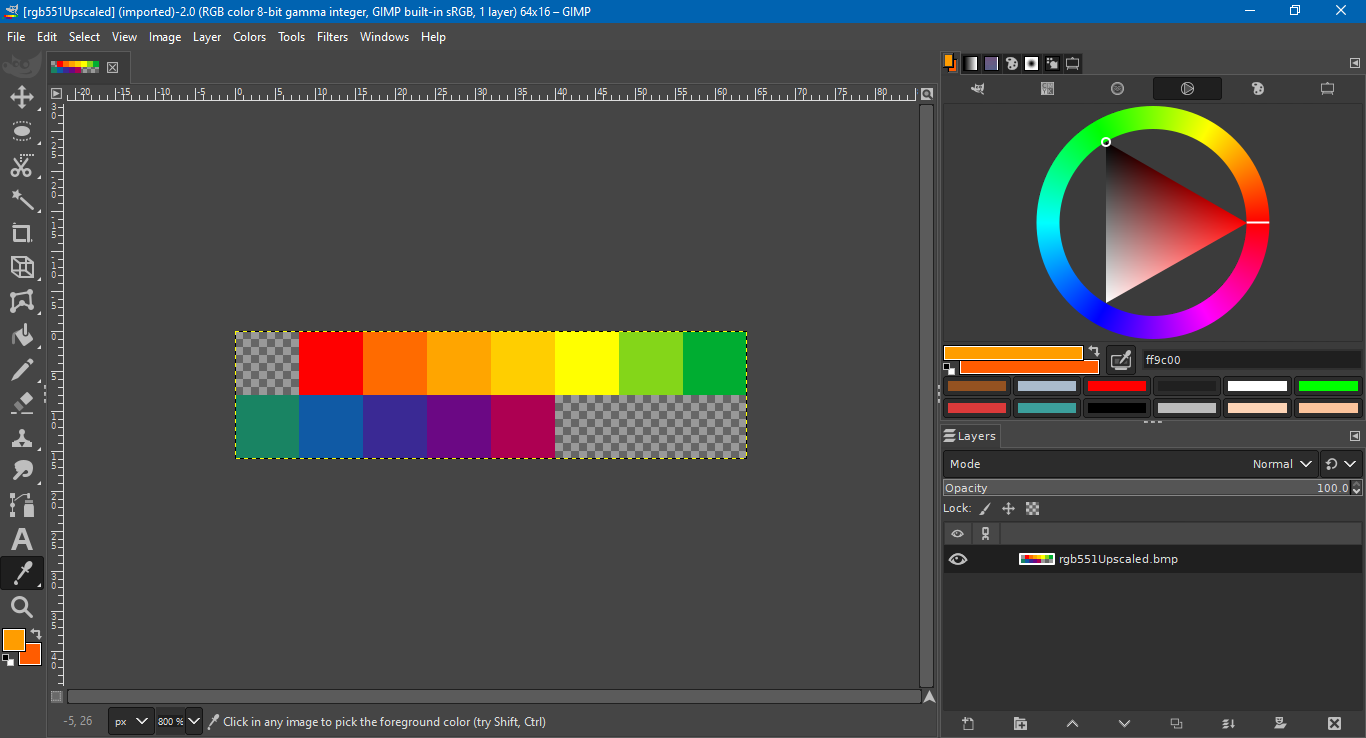The height and width of the screenshot is (738, 1366).
Task: Create a new layer from Layers panel
Action: coord(967,723)
